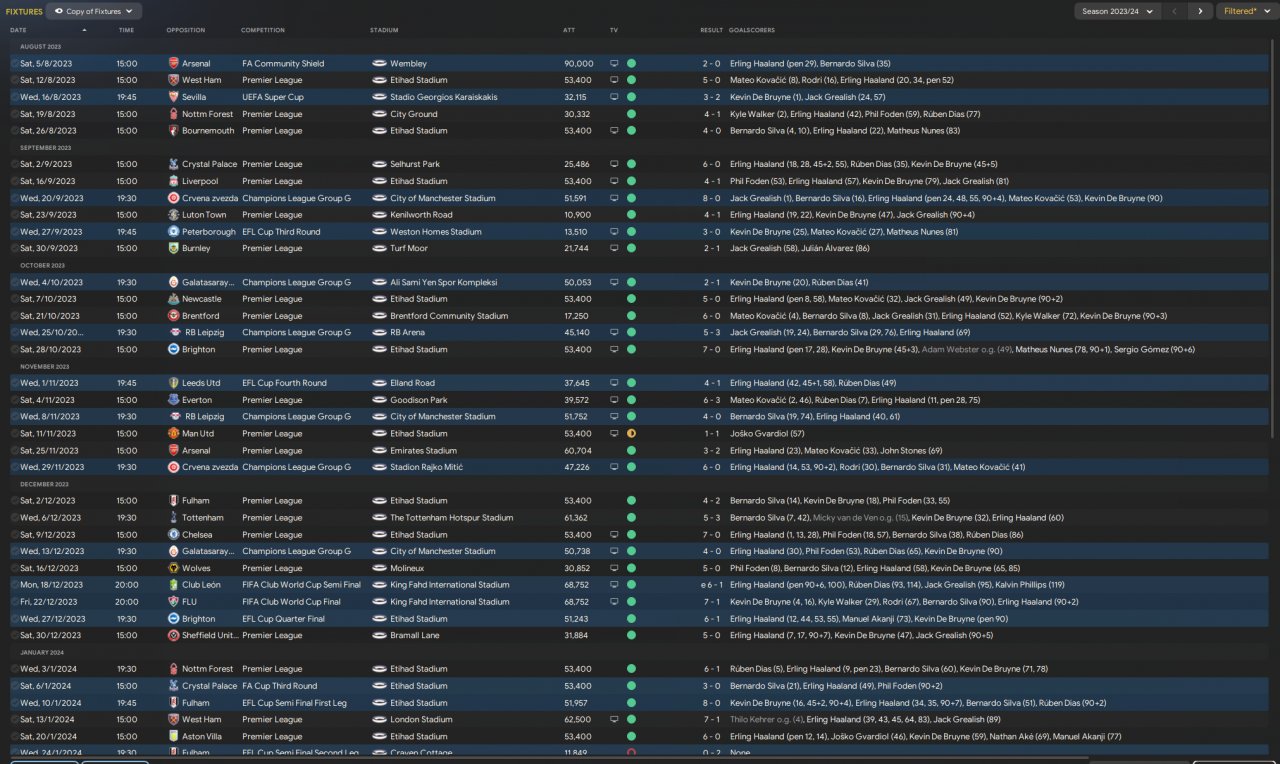
Task: Click the eye icon in the view selector
Action: tap(58, 11)
